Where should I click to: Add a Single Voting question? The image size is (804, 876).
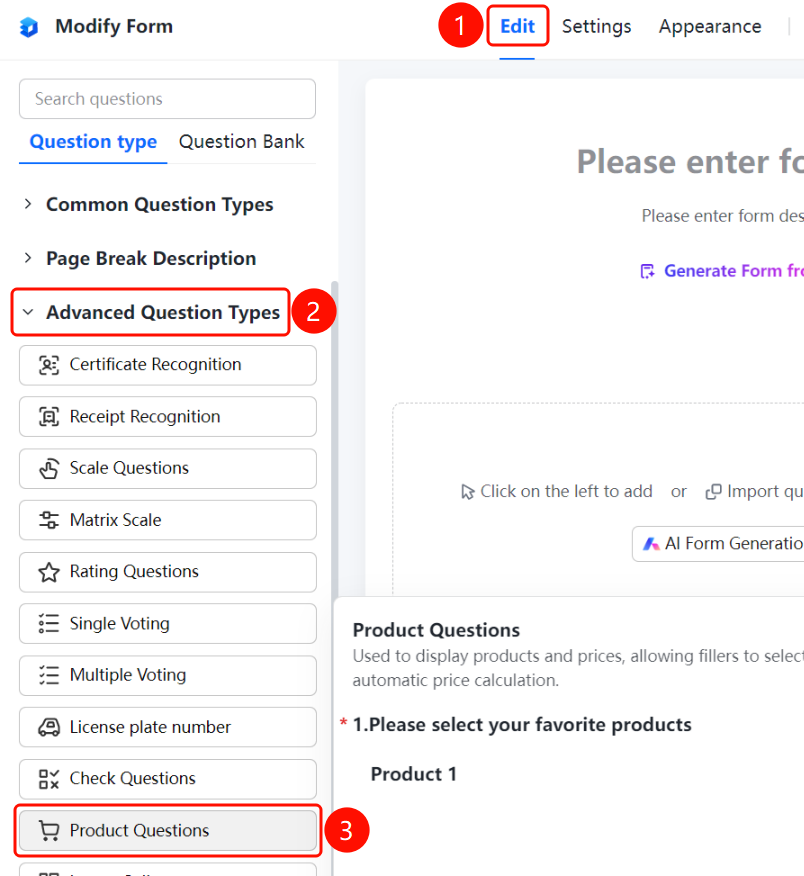[168, 623]
